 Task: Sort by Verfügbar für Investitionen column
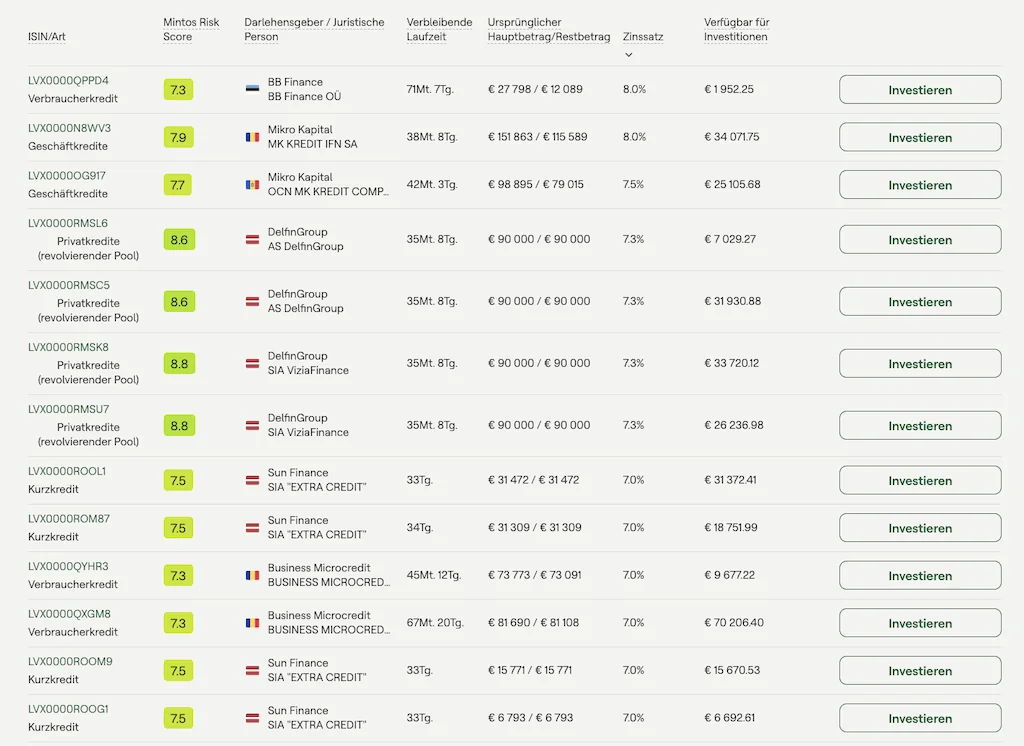[x=737, y=31]
